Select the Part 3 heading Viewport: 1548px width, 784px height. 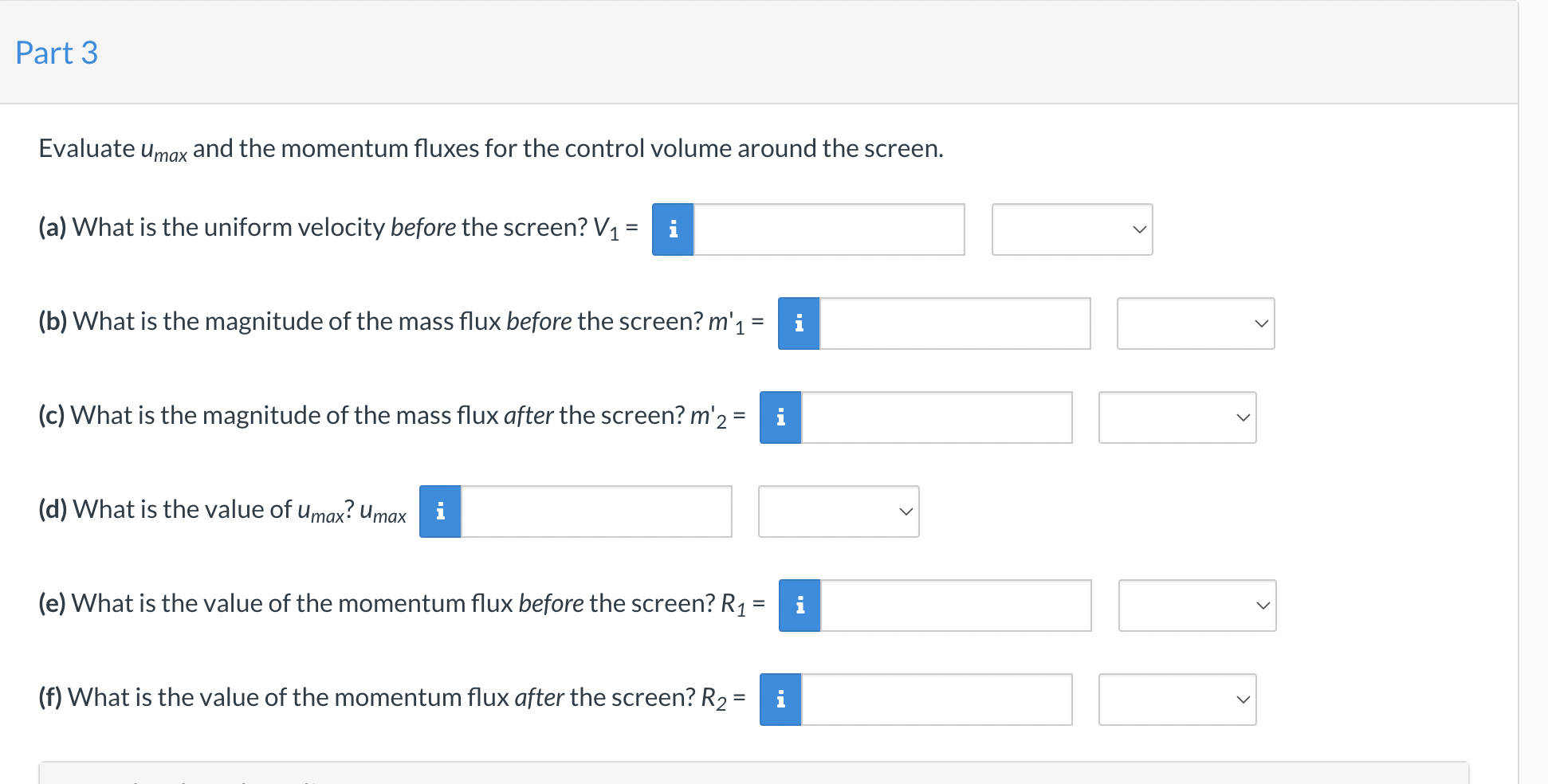tap(56, 52)
